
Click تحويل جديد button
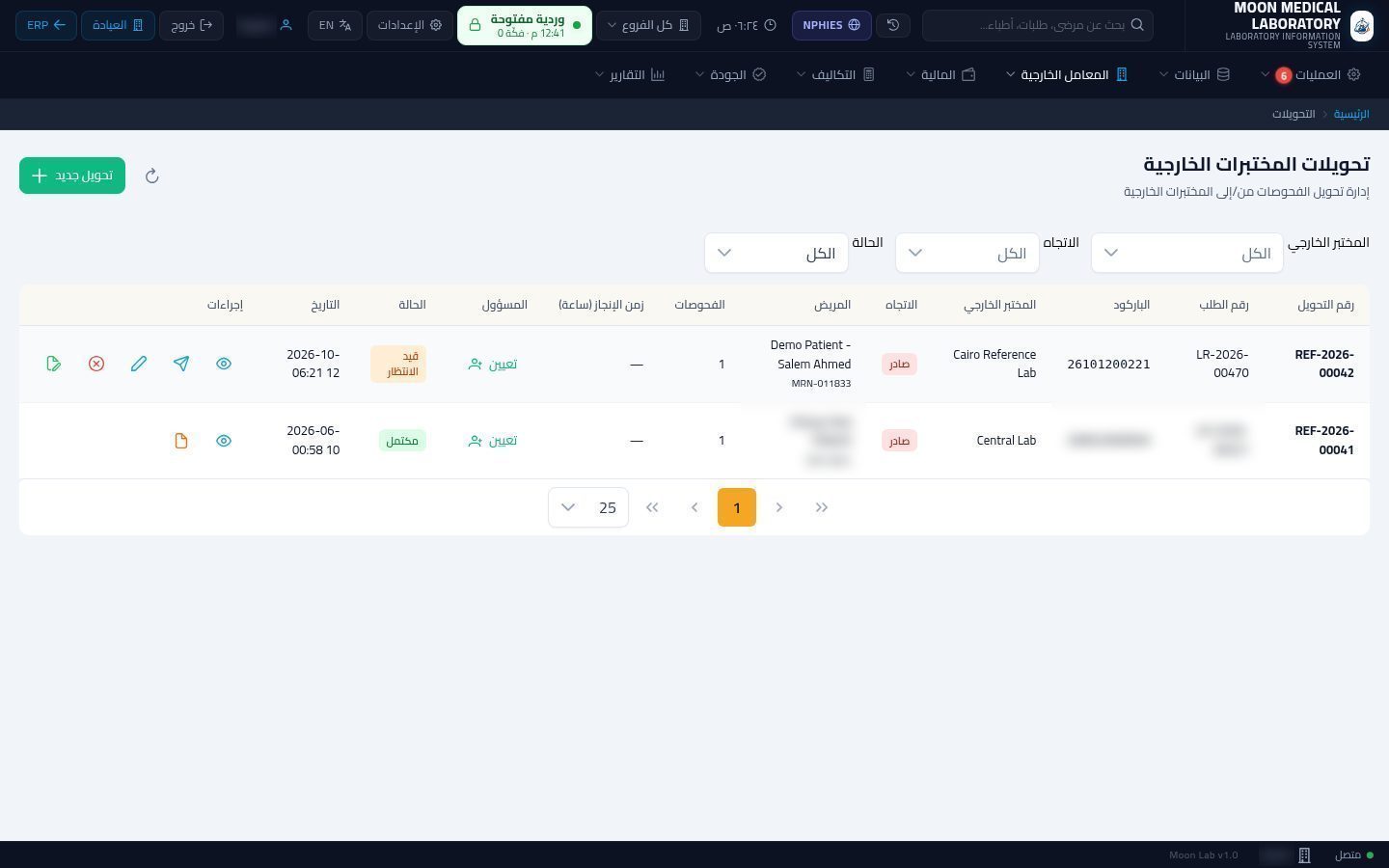(x=72, y=176)
